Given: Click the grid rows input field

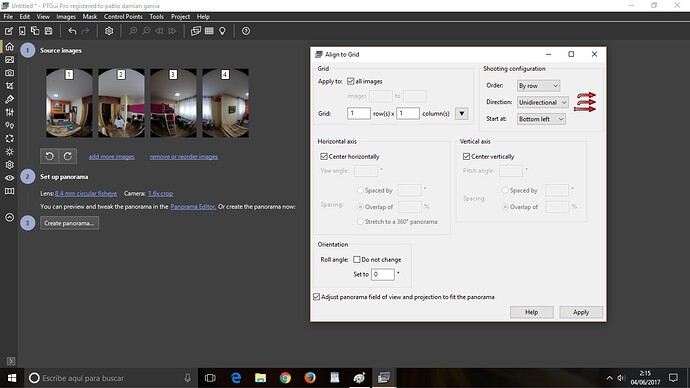Looking at the screenshot, I should (x=359, y=113).
